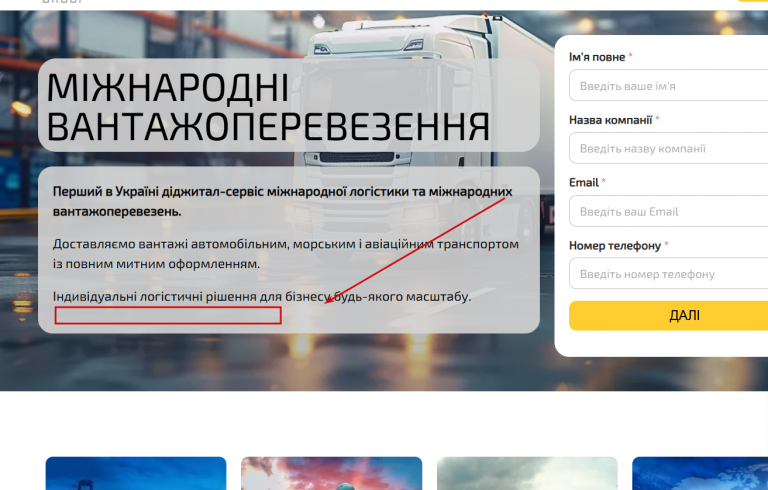Click the full name input field
Viewport: 768px width, 490px height.
(669, 85)
